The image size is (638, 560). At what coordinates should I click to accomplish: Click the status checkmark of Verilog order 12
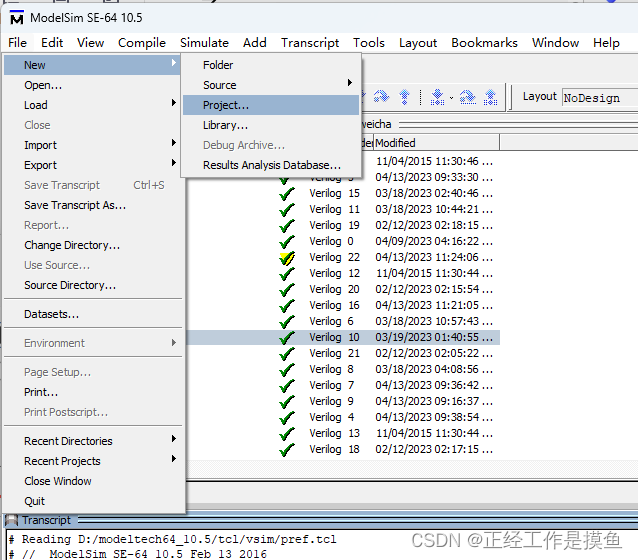pyautogui.click(x=287, y=273)
